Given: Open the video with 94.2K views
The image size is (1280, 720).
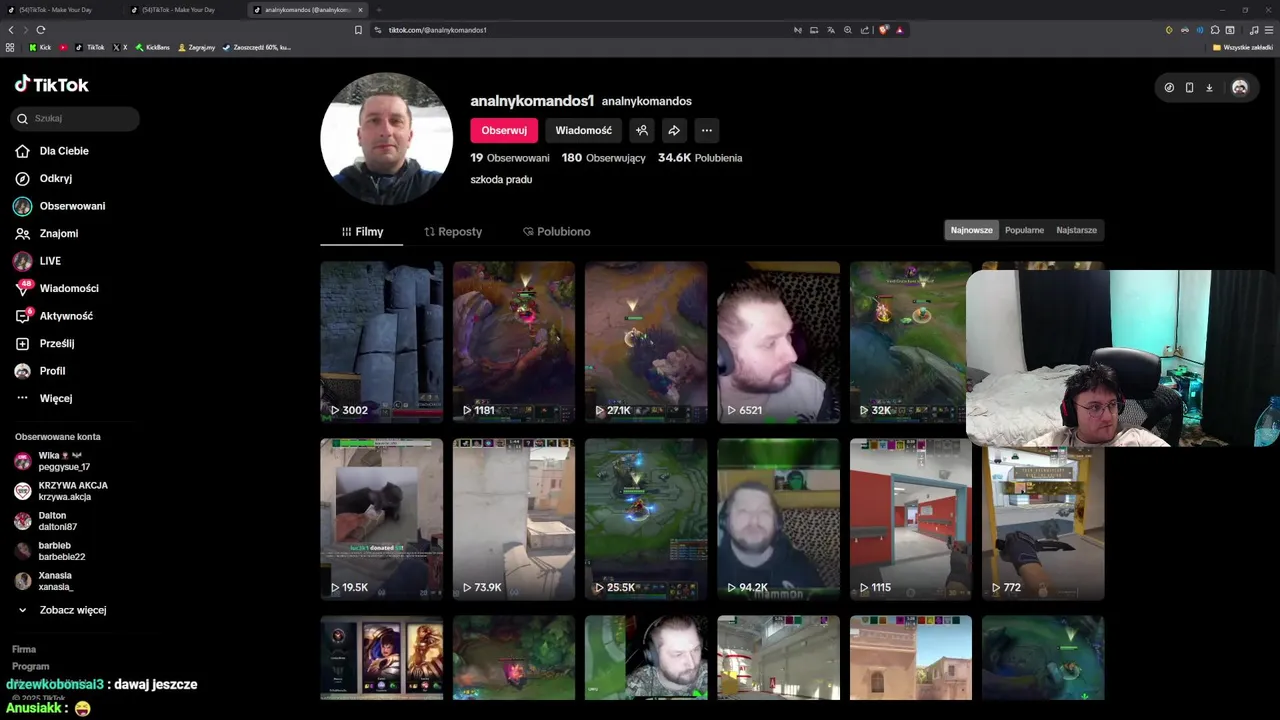Looking at the screenshot, I should point(779,519).
